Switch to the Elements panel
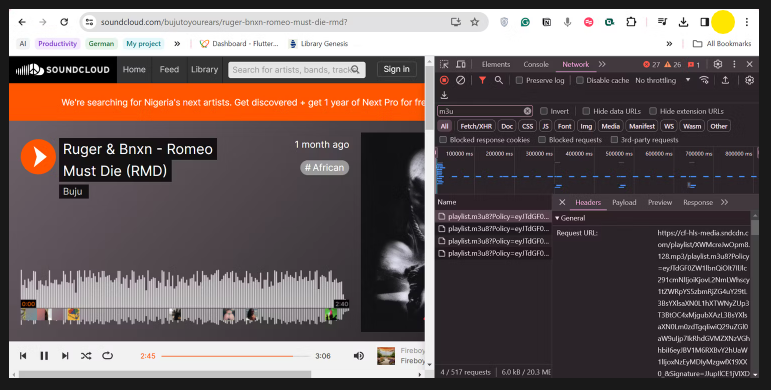The image size is (771, 390). point(496,64)
